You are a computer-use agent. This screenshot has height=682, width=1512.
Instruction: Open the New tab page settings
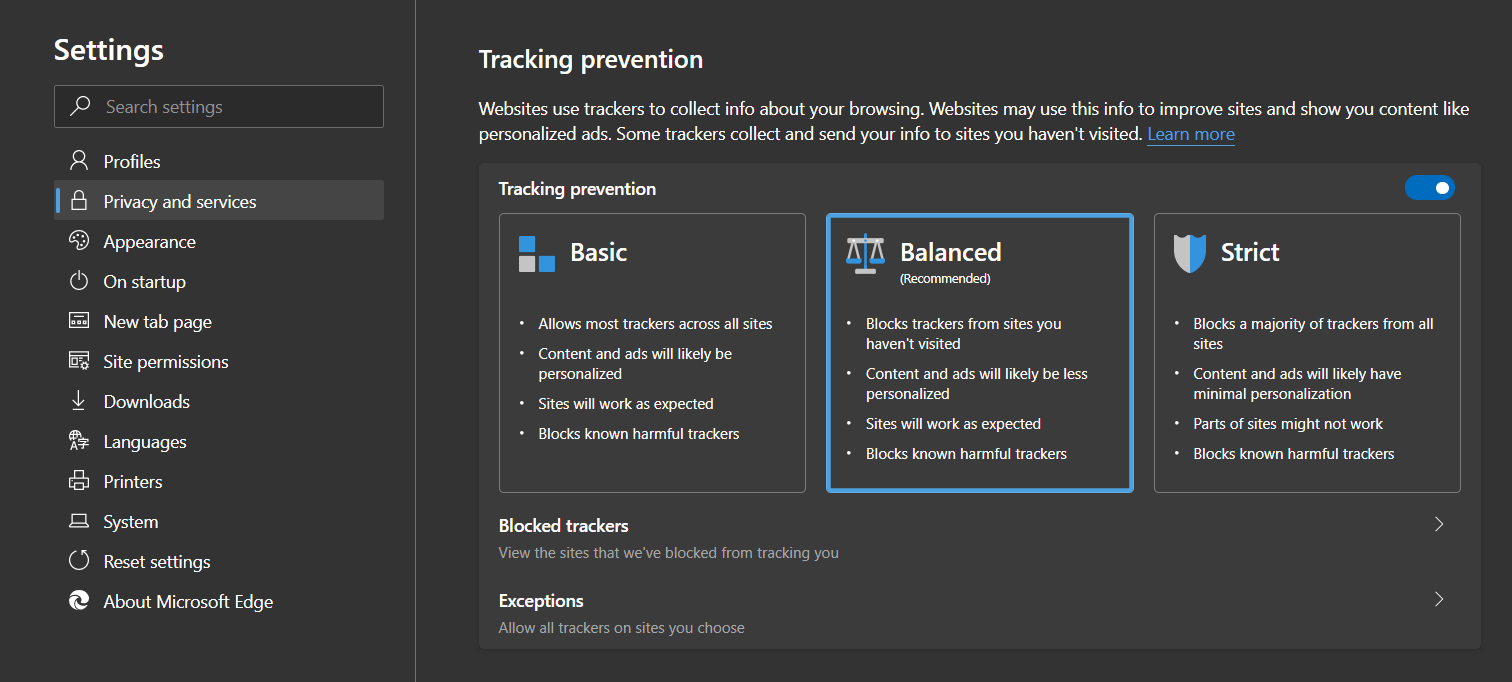[x=157, y=321]
